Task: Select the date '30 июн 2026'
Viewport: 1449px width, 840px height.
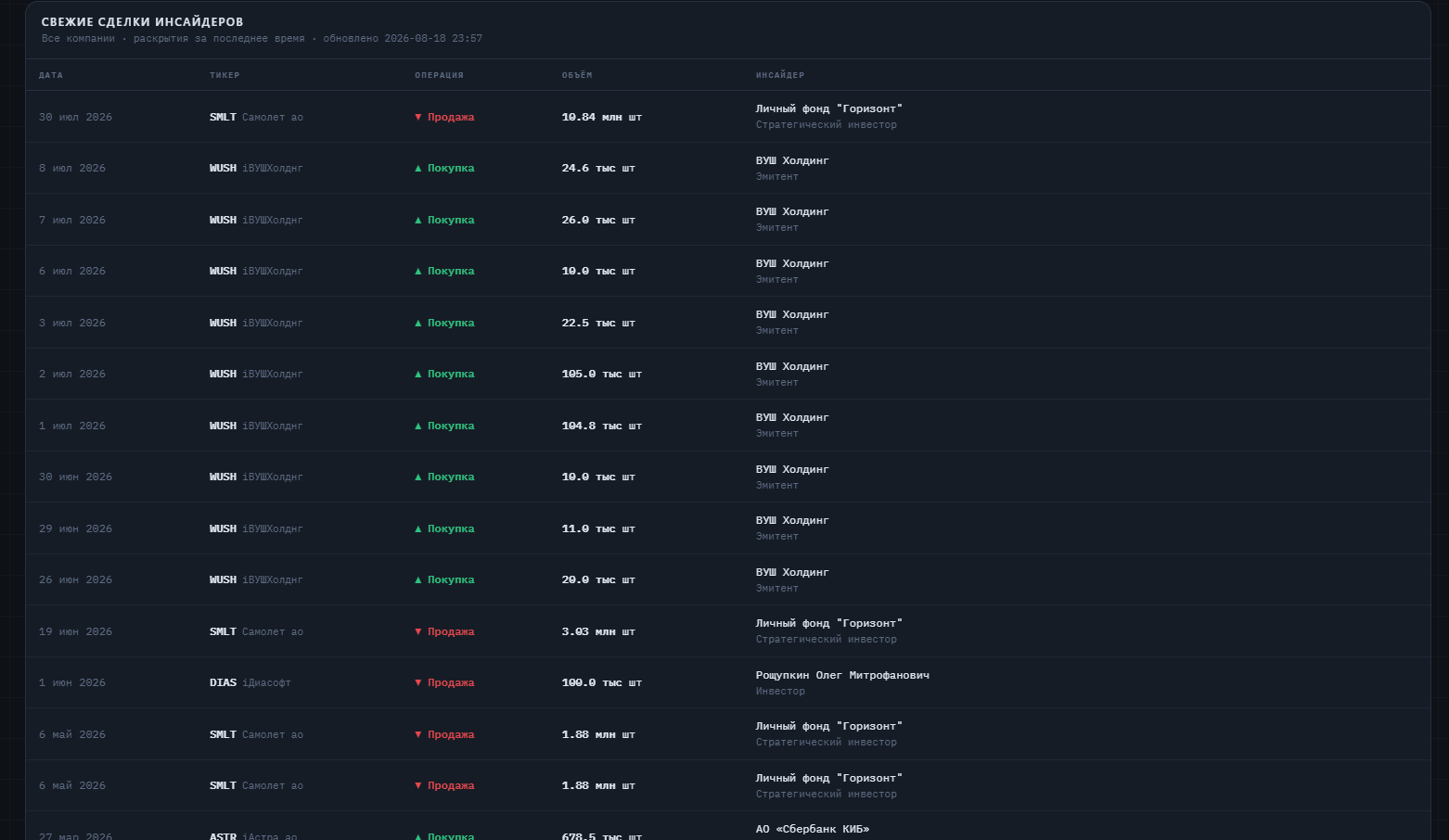Action: tap(75, 477)
